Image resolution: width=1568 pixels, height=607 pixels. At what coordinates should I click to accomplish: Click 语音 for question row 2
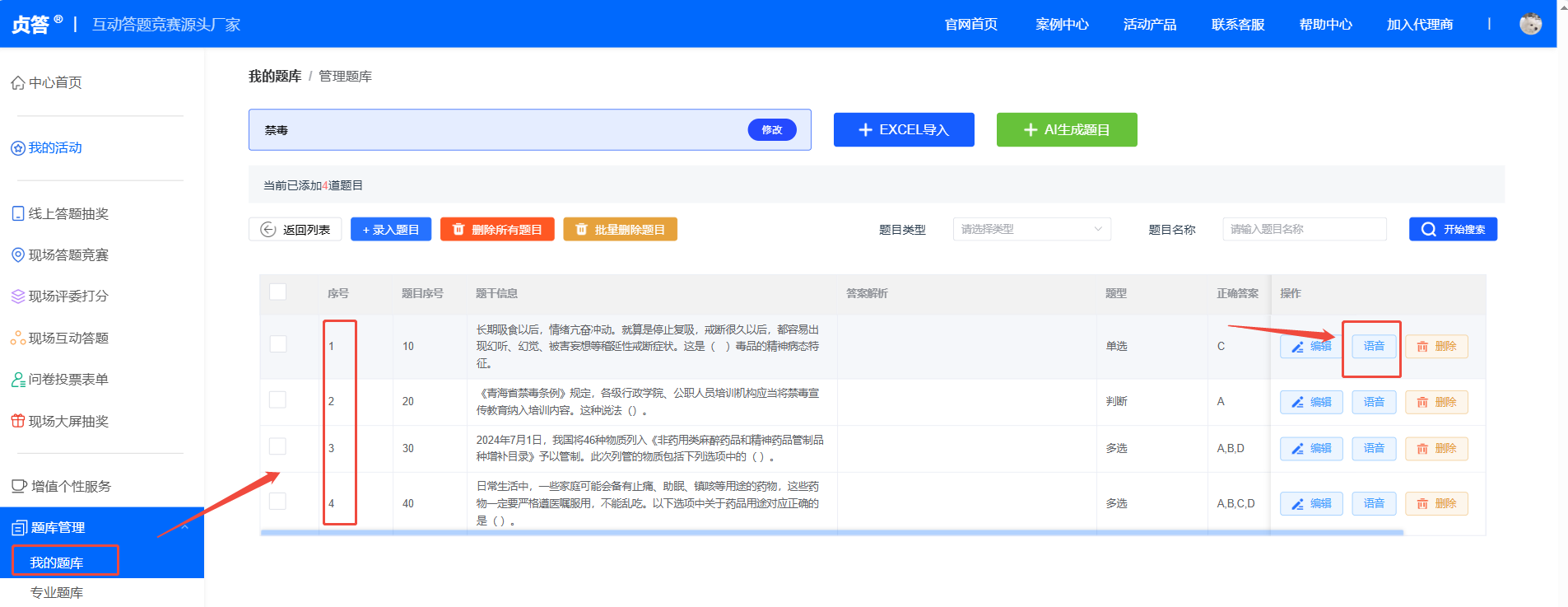pos(1374,402)
